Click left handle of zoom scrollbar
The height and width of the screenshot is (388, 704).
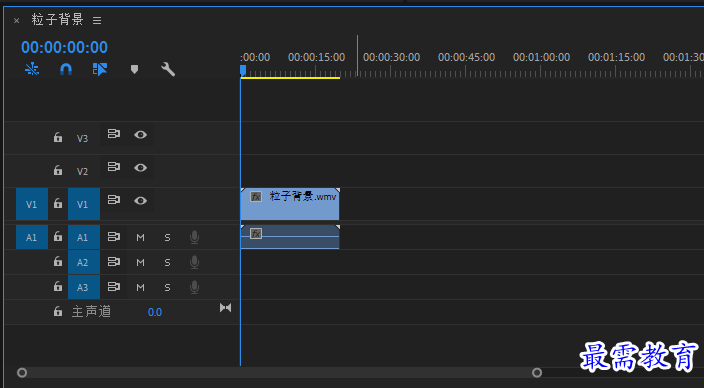point(22,373)
